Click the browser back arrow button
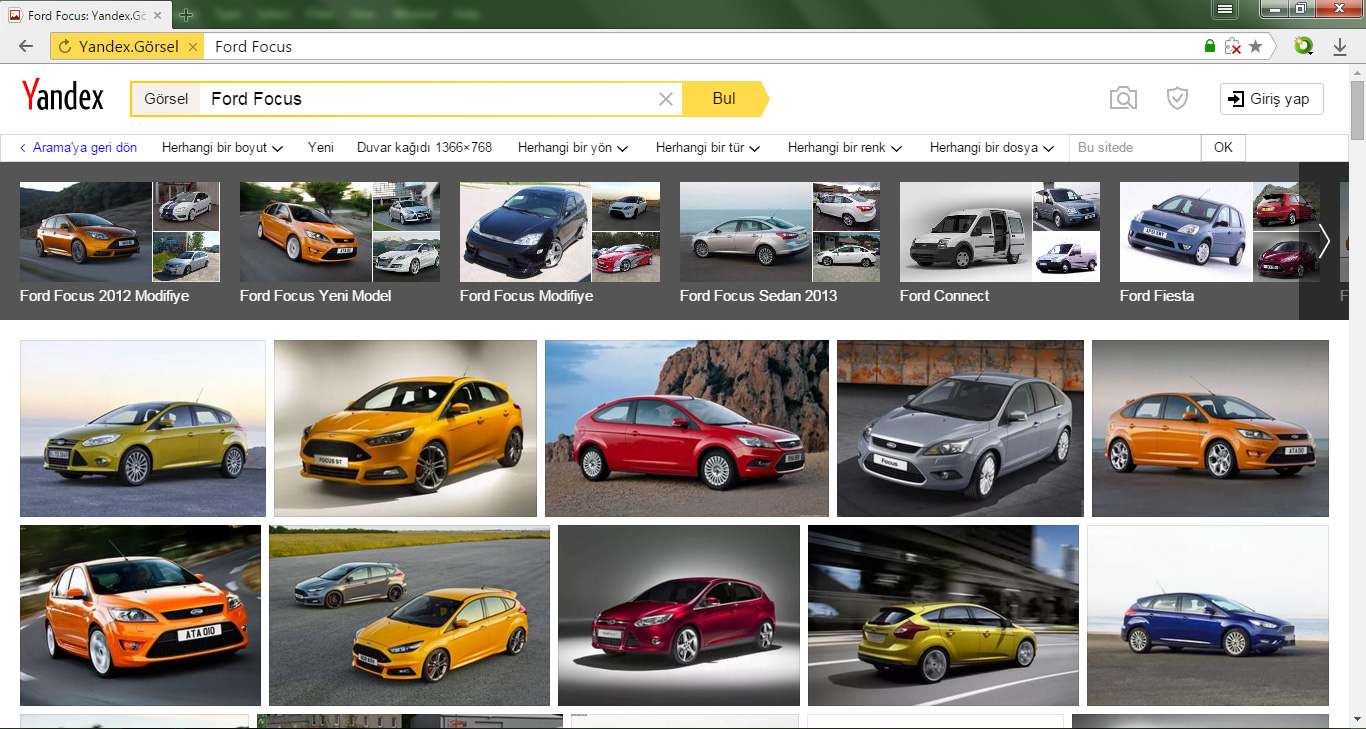This screenshot has width=1366, height=729. (26, 46)
